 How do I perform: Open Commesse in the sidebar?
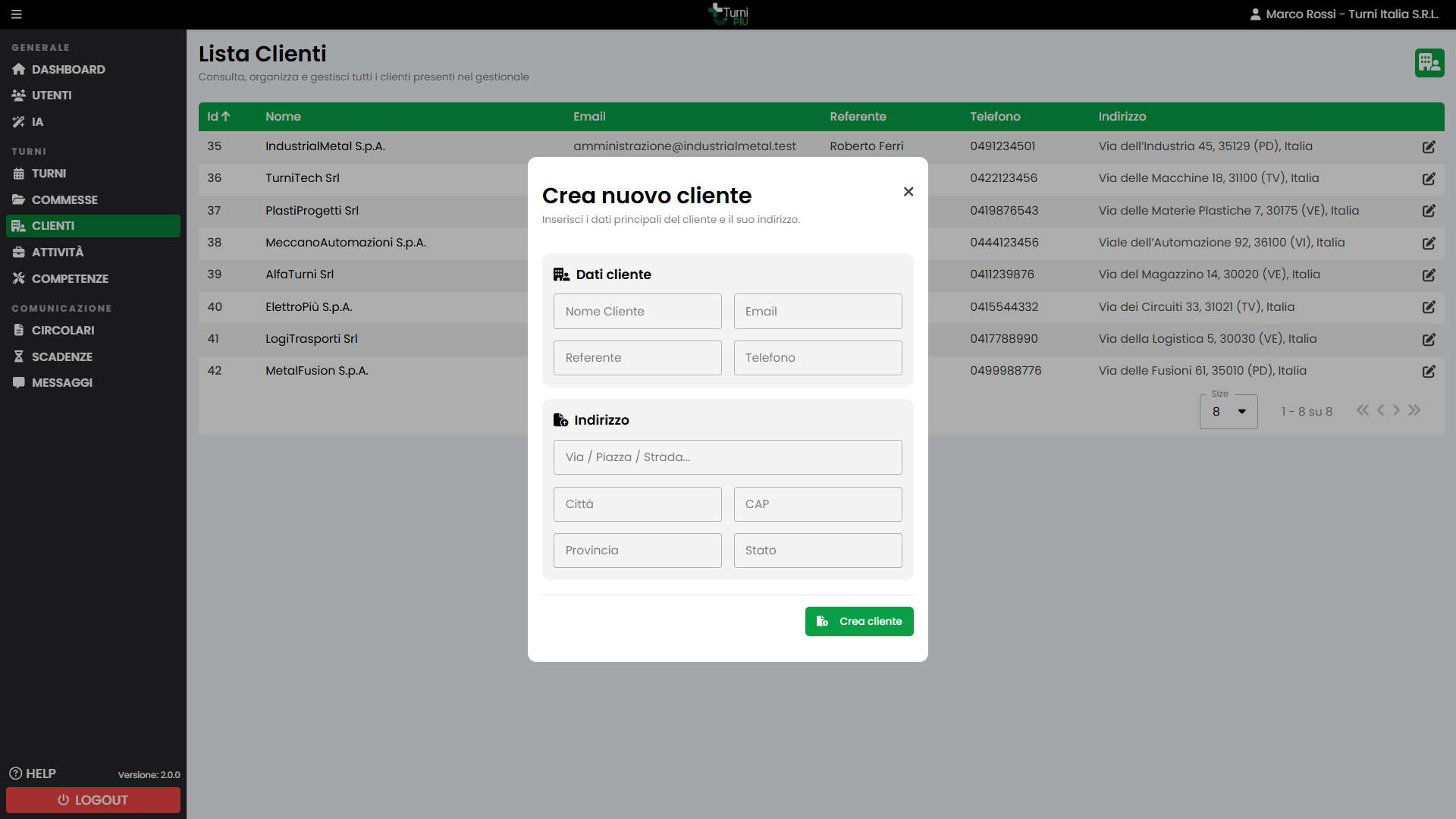tap(93, 200)
